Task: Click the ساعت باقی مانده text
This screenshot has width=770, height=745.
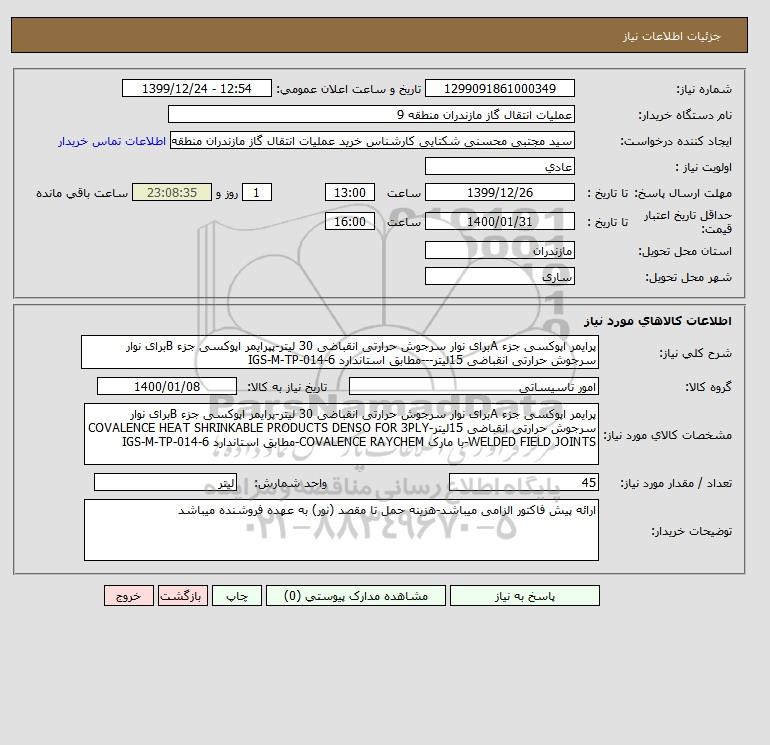Action: pyautogui.click(x=82, y=193)
